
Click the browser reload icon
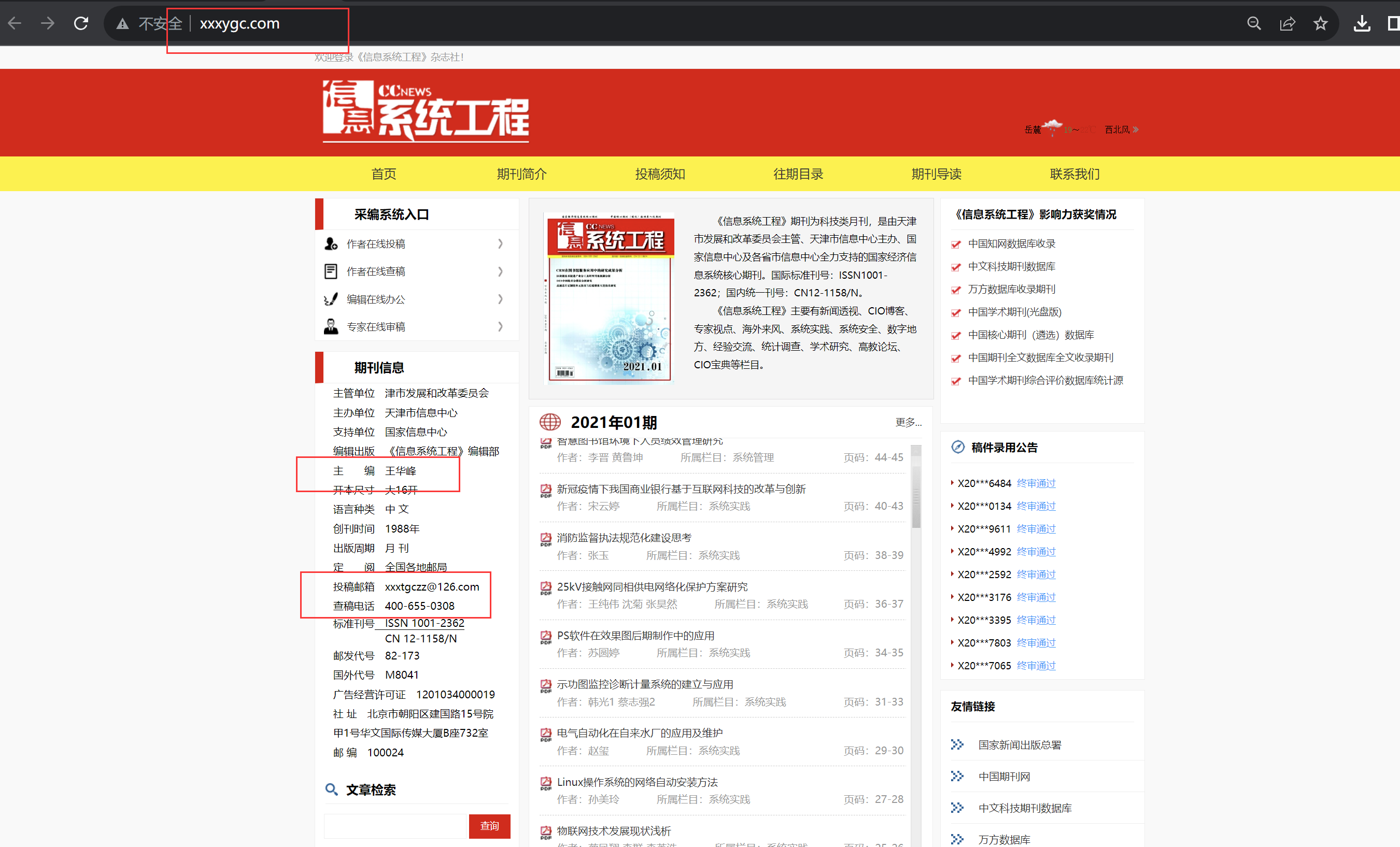(81, 23)
